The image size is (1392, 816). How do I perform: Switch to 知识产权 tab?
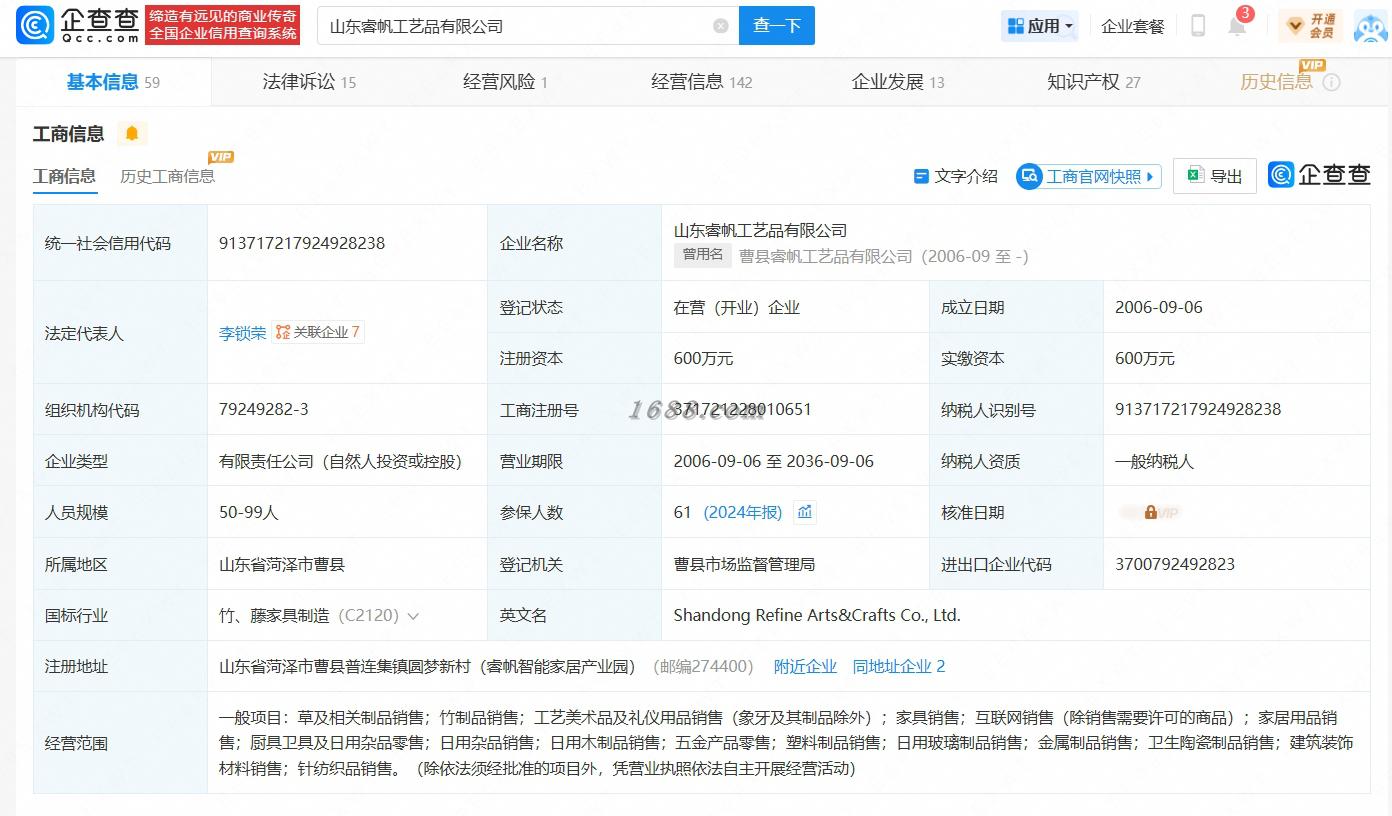[x=1093, y=82]
